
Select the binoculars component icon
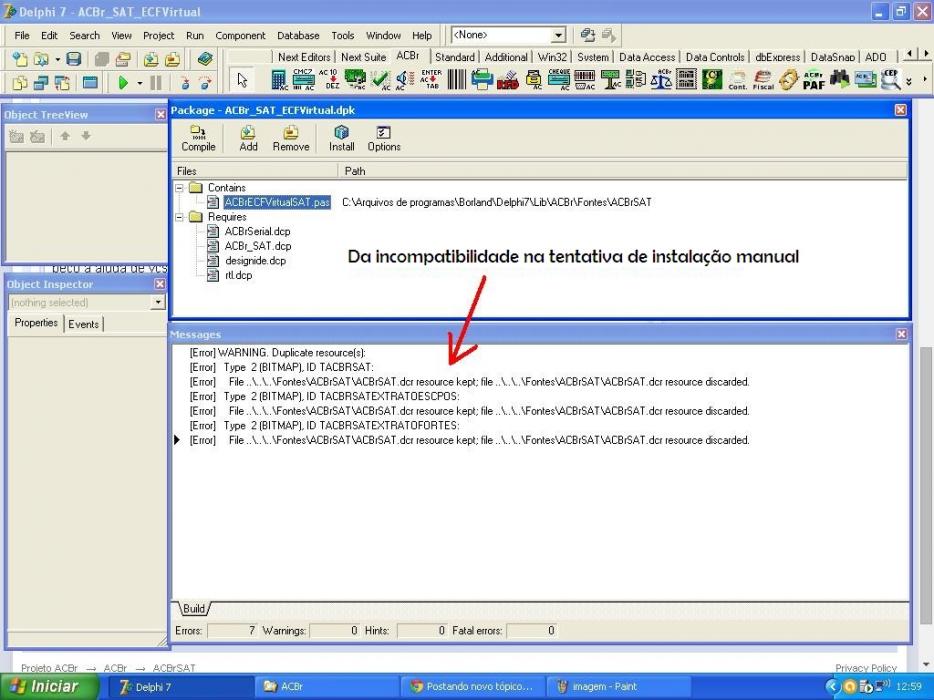839,80
